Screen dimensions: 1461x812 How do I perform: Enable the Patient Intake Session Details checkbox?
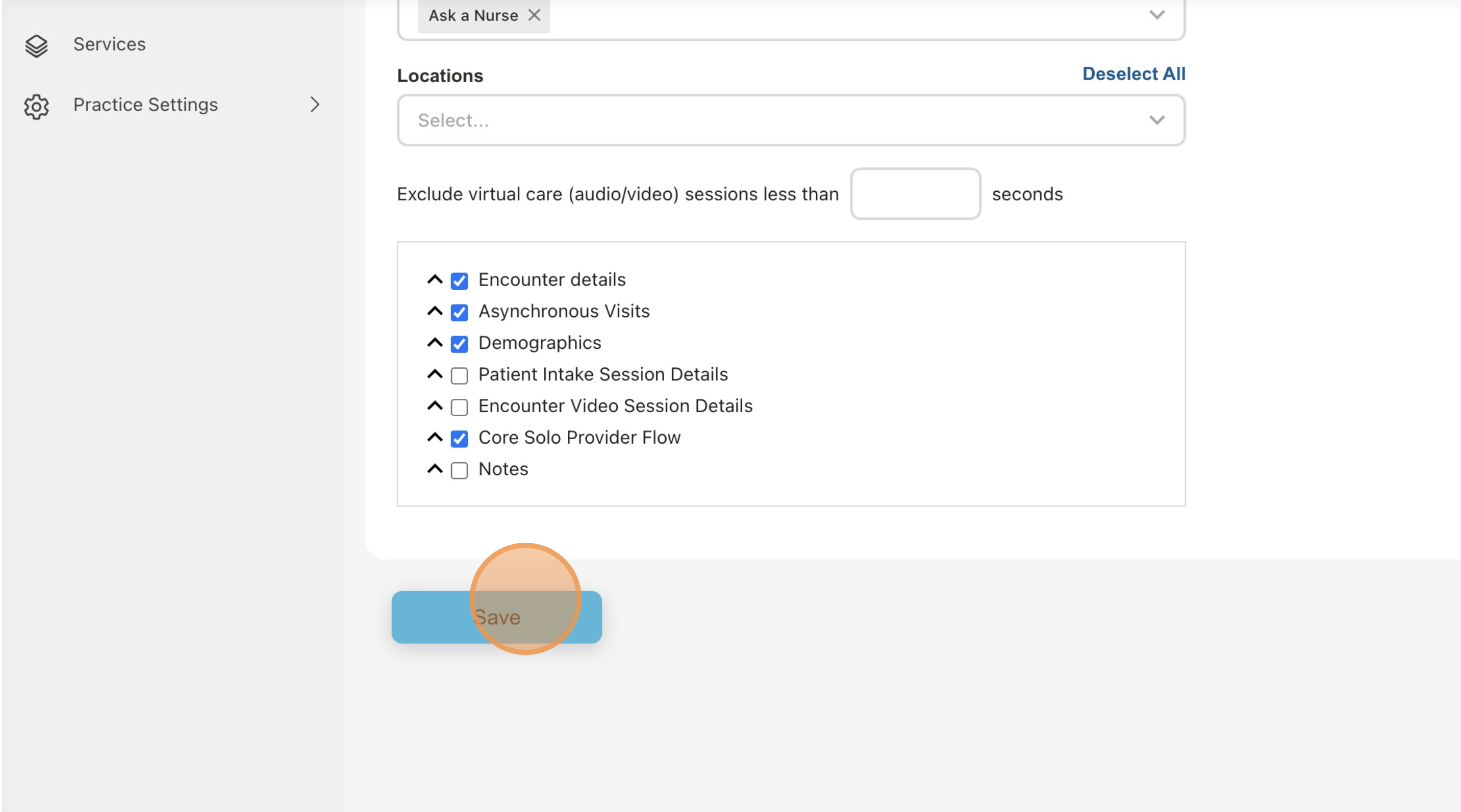coord(459,375)
